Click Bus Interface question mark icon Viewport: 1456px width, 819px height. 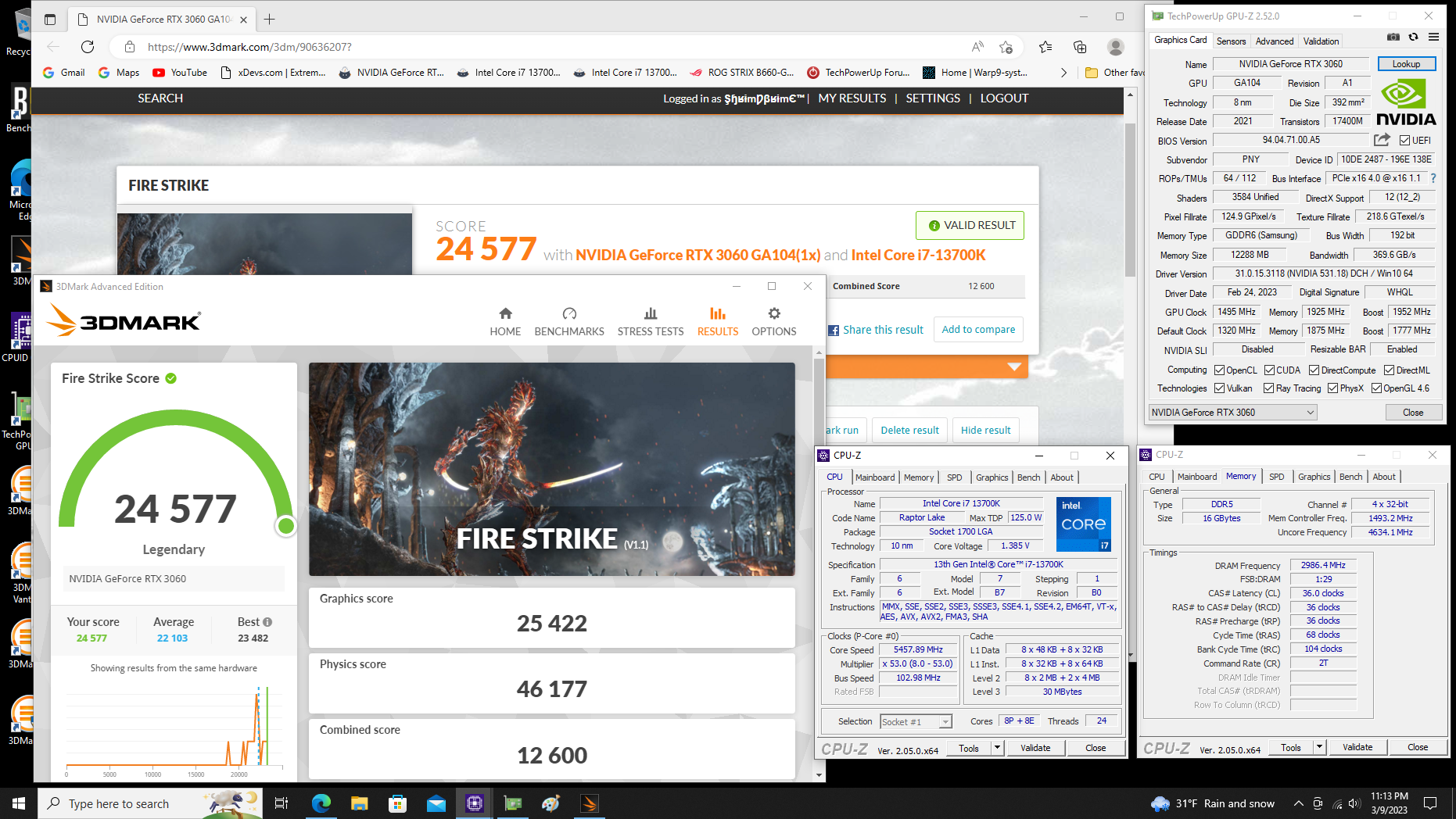click(x=1433, y=178)
